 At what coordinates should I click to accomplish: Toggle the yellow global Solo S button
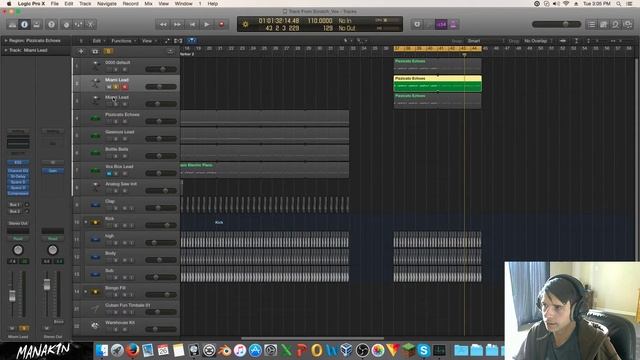tap(109, 51)
